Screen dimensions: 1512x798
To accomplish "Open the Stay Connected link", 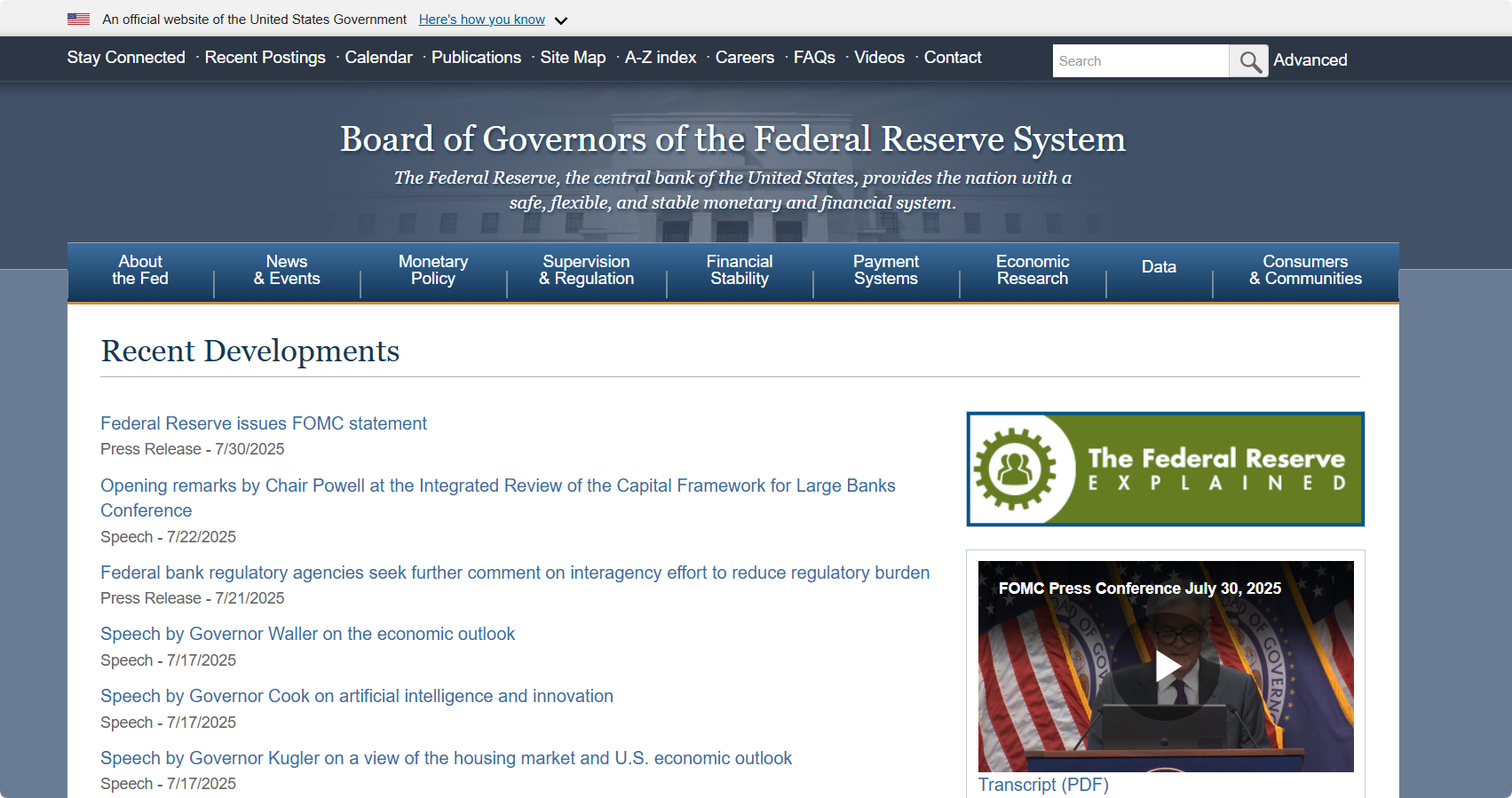I will 126,58.
